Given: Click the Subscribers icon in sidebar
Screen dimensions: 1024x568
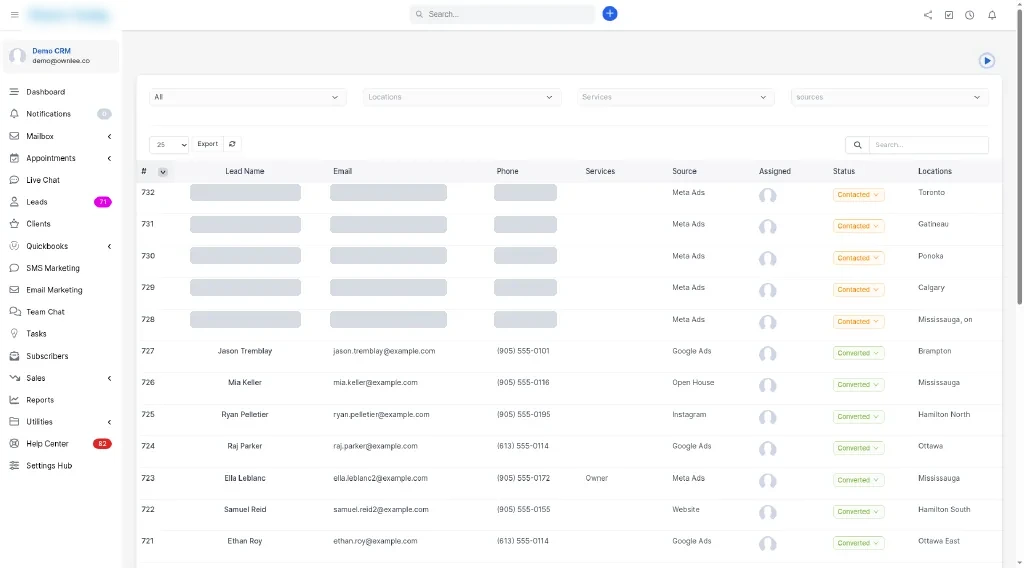Looking at the screenshot, I should 14,356.
